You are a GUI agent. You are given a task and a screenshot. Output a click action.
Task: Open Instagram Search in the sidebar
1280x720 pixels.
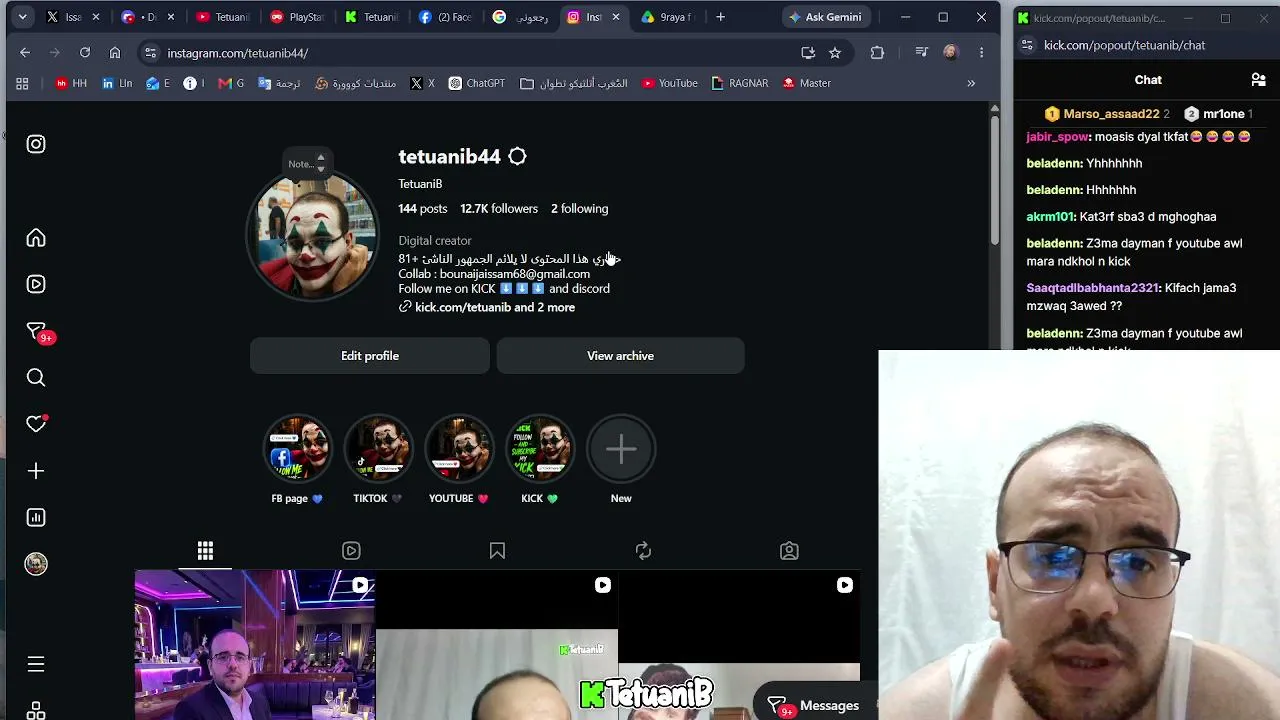36,377
